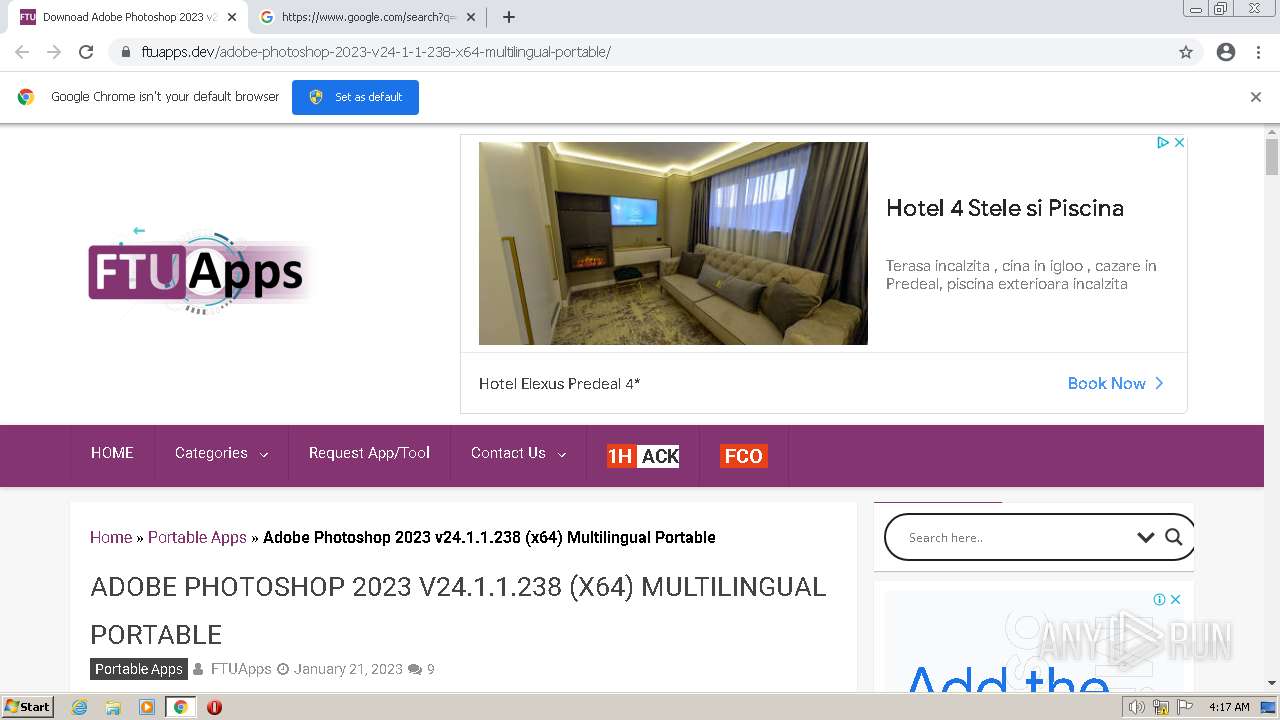Bookmark this page with the star icon
Screen dimensions: 1280x720
[1186, 52]
